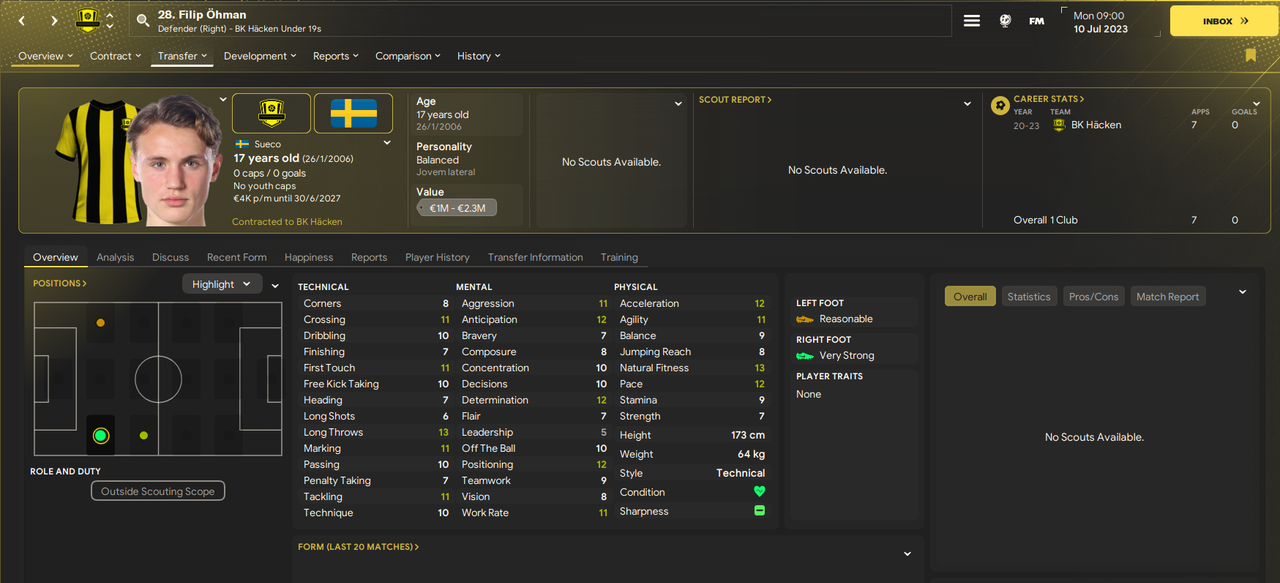
Task: Click the bookmark icon
Action: click(1250, 56)
